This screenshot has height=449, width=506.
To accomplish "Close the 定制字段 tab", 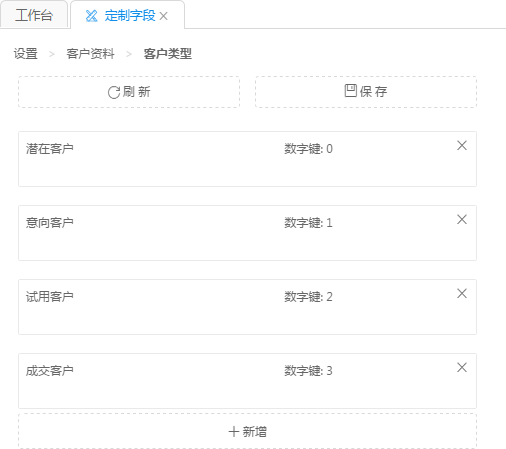I will point(163,16).
